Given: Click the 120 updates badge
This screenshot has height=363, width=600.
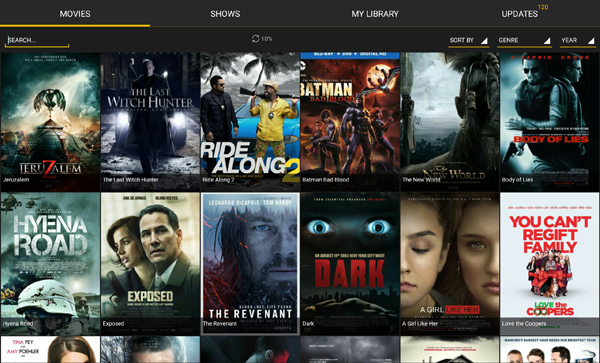Looking at the screenshot, I should (x=543, y=7).
